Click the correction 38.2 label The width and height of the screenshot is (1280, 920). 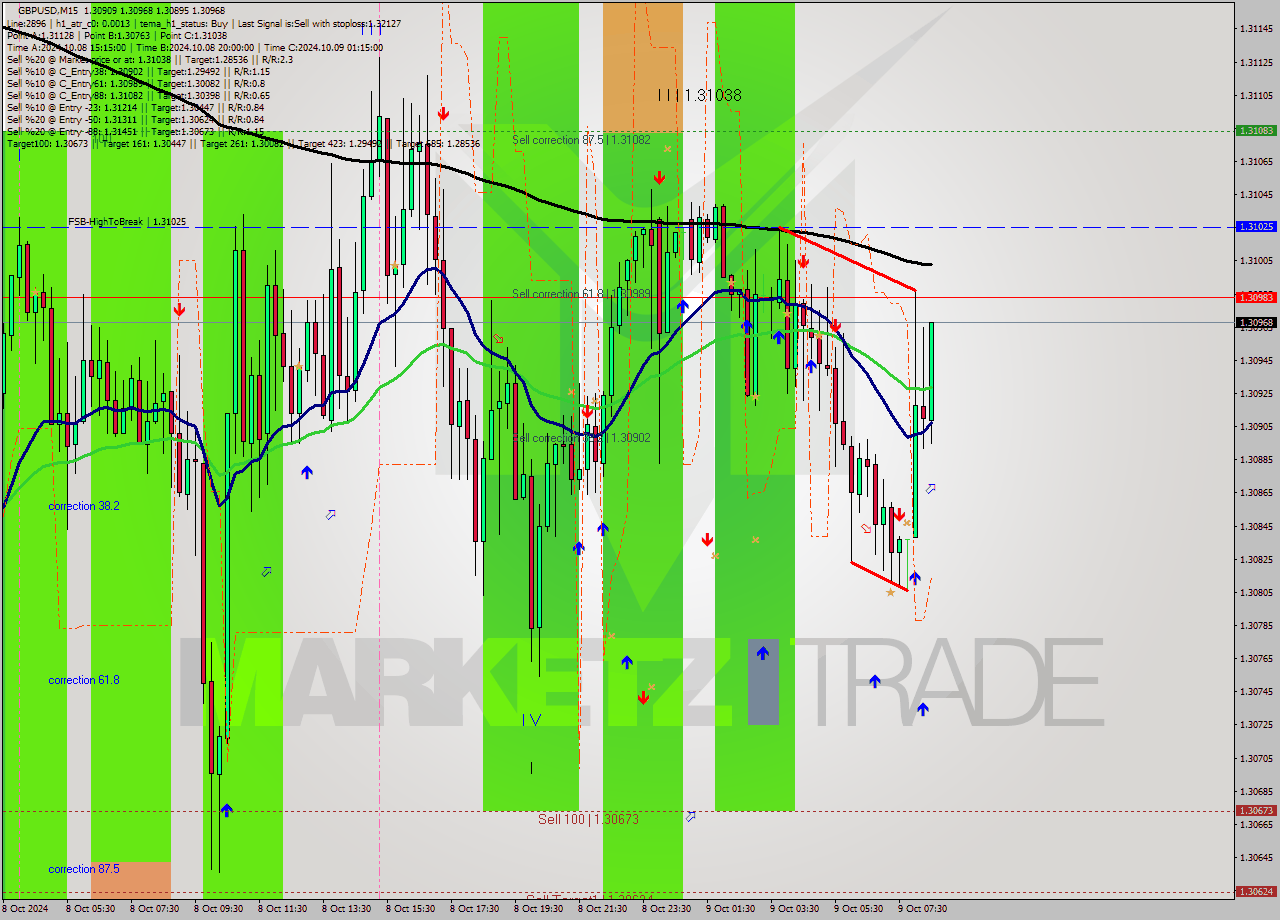84,506
